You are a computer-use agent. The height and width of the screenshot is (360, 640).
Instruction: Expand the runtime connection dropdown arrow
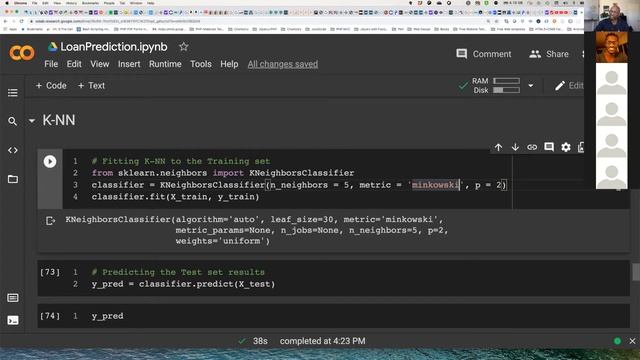tap(531, 86)
